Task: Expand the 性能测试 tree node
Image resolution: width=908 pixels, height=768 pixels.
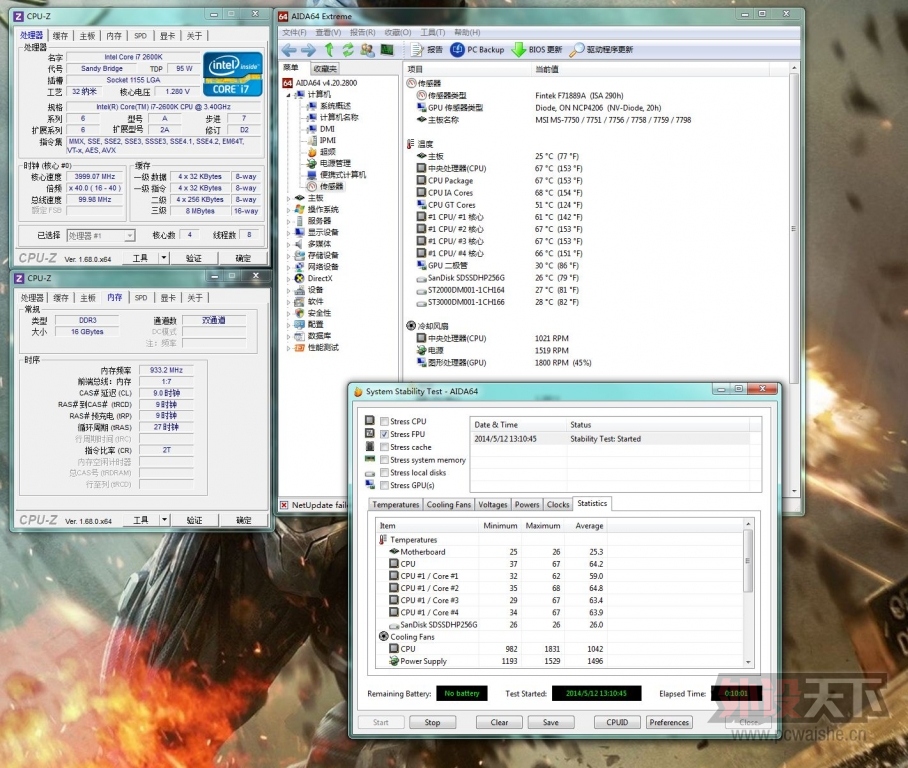Action: (288, 348)
